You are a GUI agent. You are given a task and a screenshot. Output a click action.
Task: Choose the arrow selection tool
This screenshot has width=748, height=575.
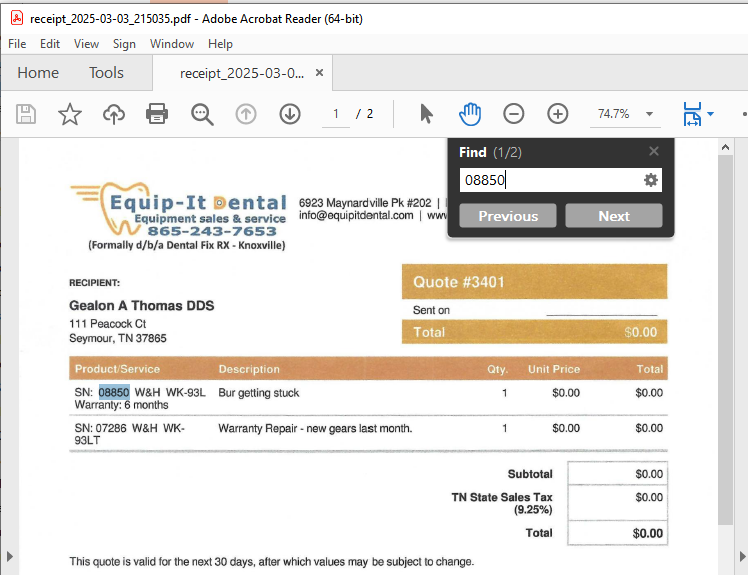426,114
